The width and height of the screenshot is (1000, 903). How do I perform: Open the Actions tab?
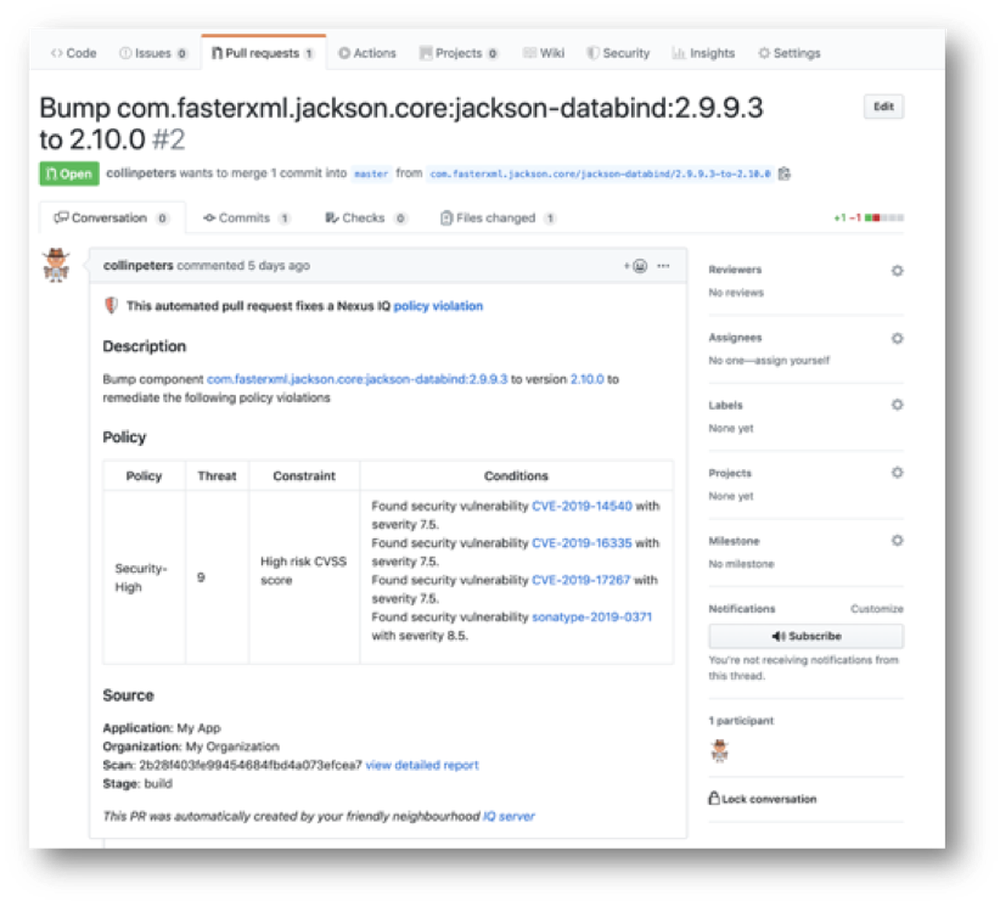[367, 53]
